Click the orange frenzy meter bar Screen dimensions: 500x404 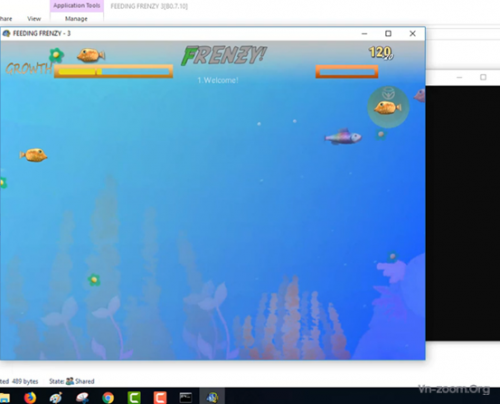pyautogui.click(x=347, y=72)
